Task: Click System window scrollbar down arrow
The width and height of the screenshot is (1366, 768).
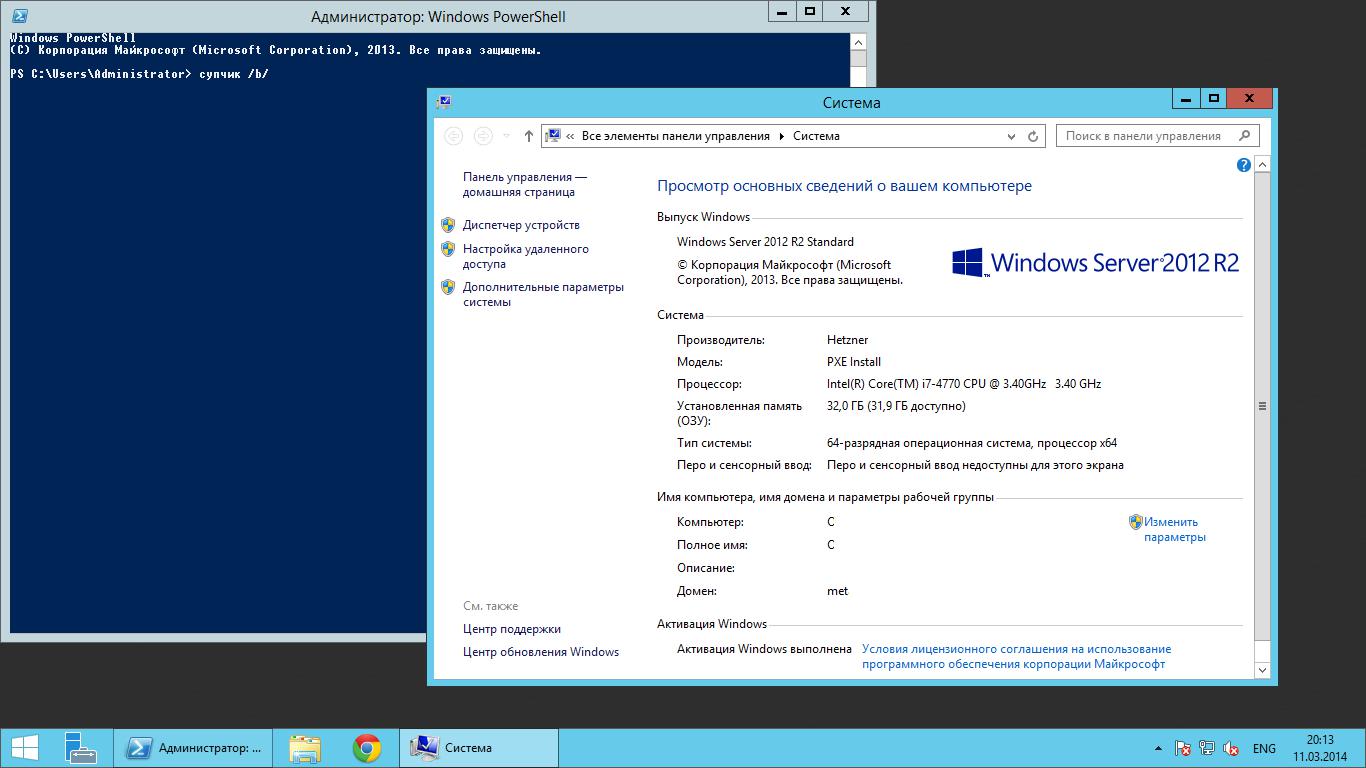Action: [1262, 670]
